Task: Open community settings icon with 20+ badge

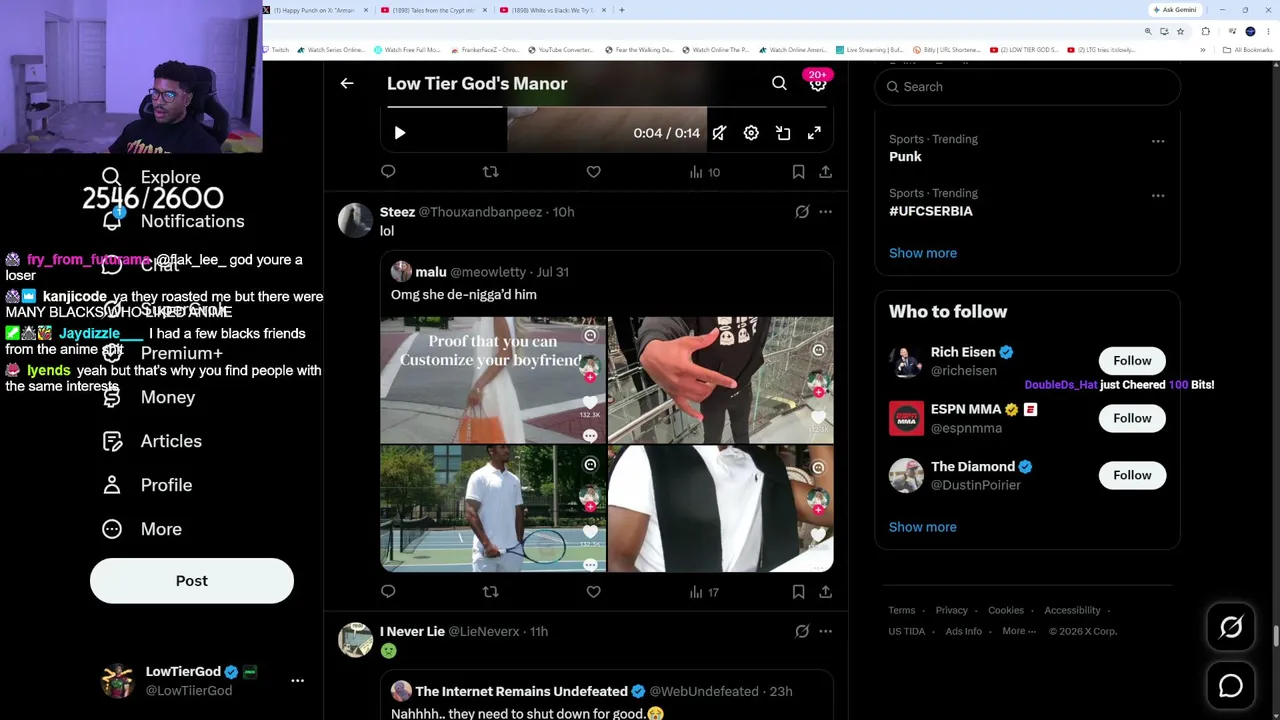Action: 818,84
